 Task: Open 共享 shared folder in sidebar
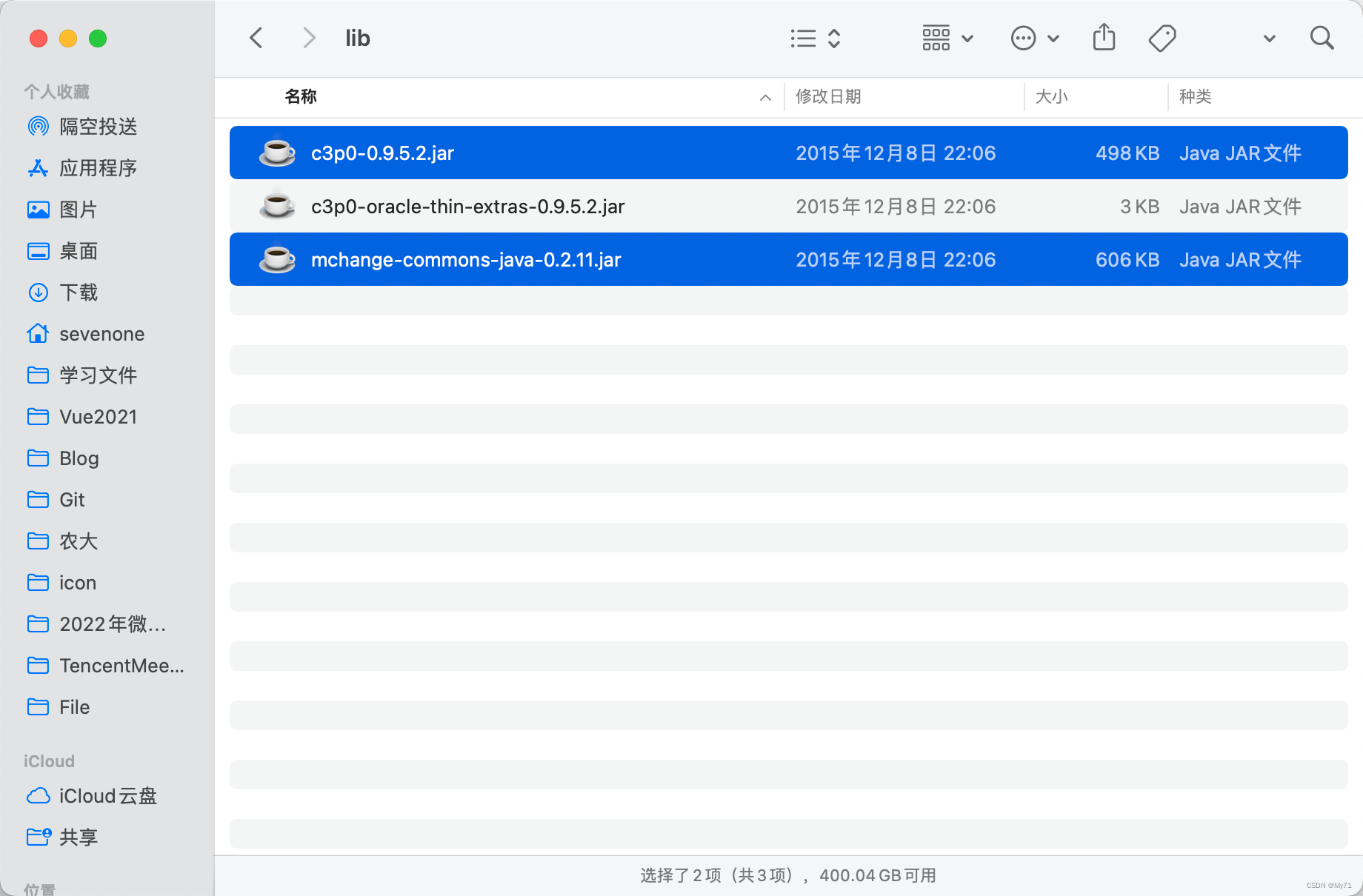click(79, 838)
